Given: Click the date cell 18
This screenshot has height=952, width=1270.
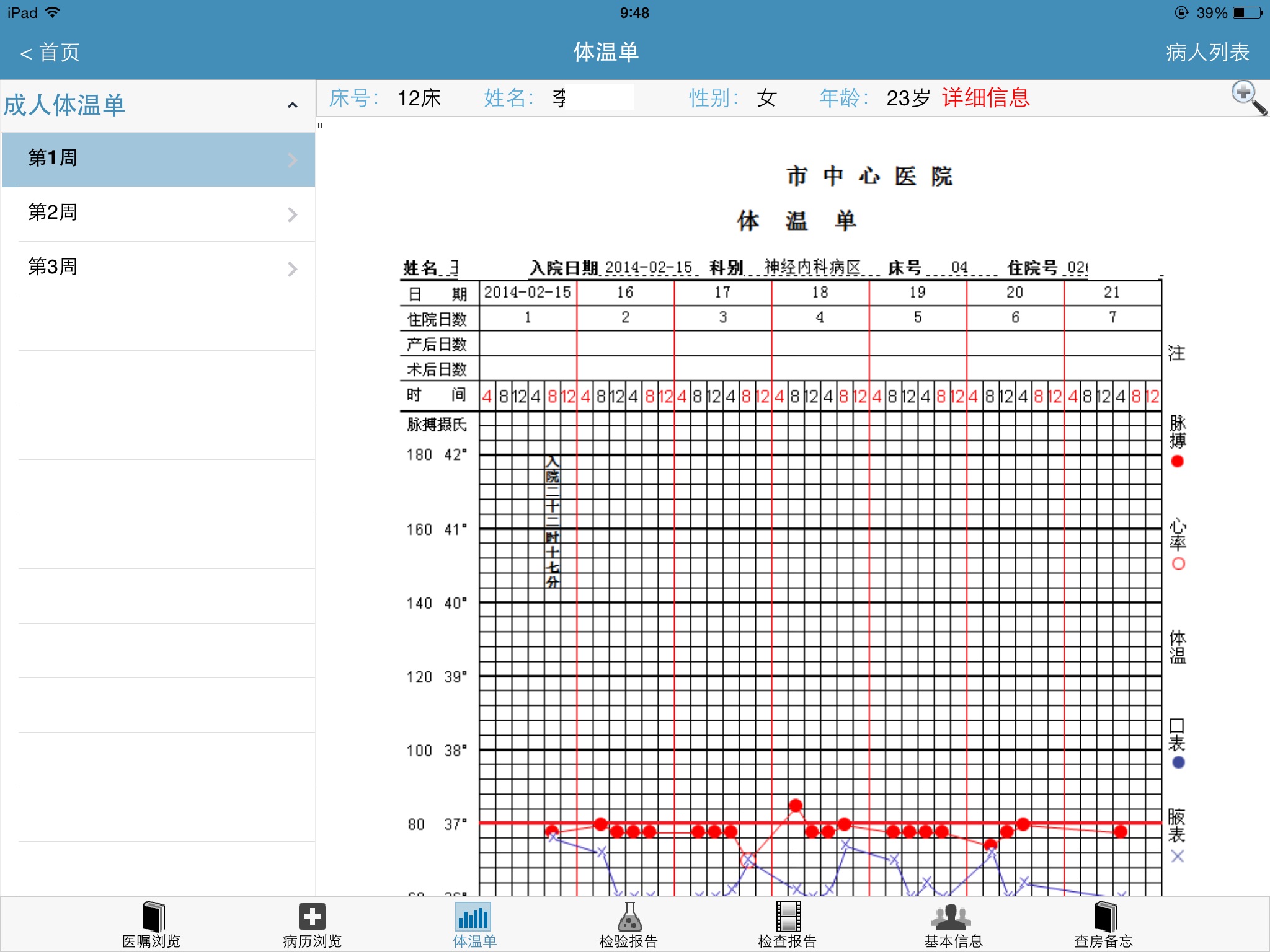Looking at the screenshot, I should 820,292.
